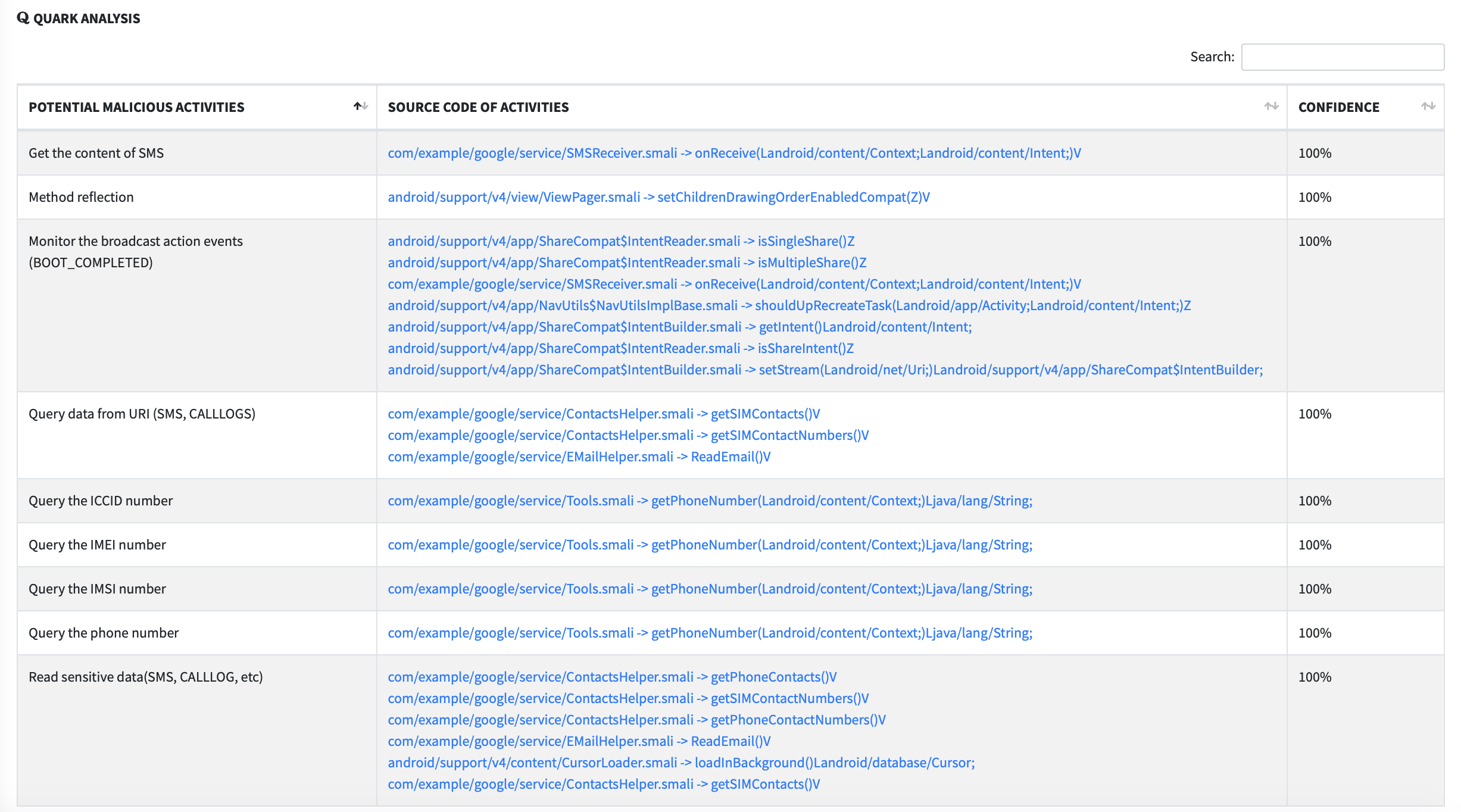1461x812 pixels.
Task: Open IntentBuilder setStream link
Action: click(x=825, y=370)
